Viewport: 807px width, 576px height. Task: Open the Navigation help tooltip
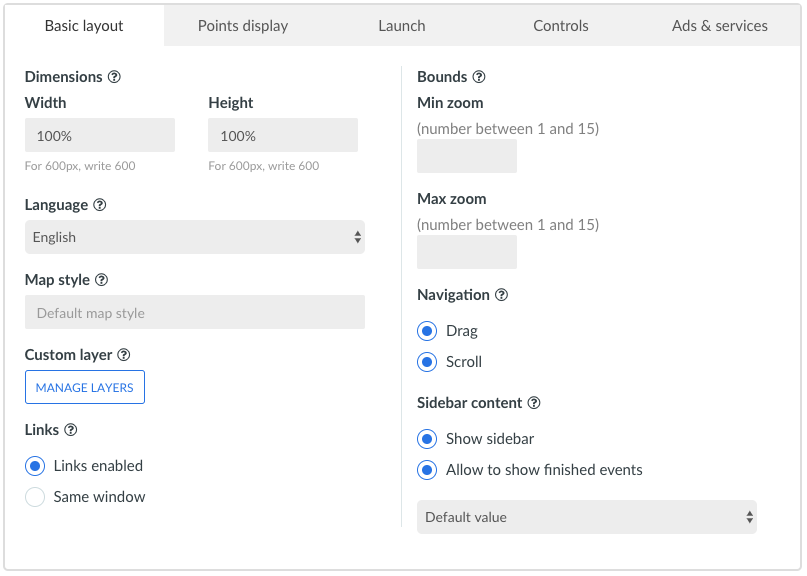tap(500, 295)
